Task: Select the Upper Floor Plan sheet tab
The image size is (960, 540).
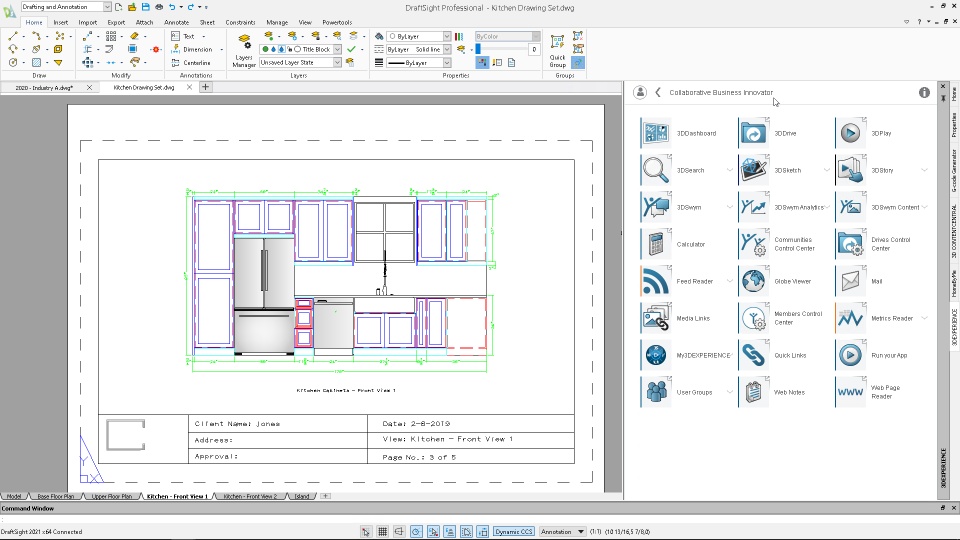Action: click(x=111, y=496)
